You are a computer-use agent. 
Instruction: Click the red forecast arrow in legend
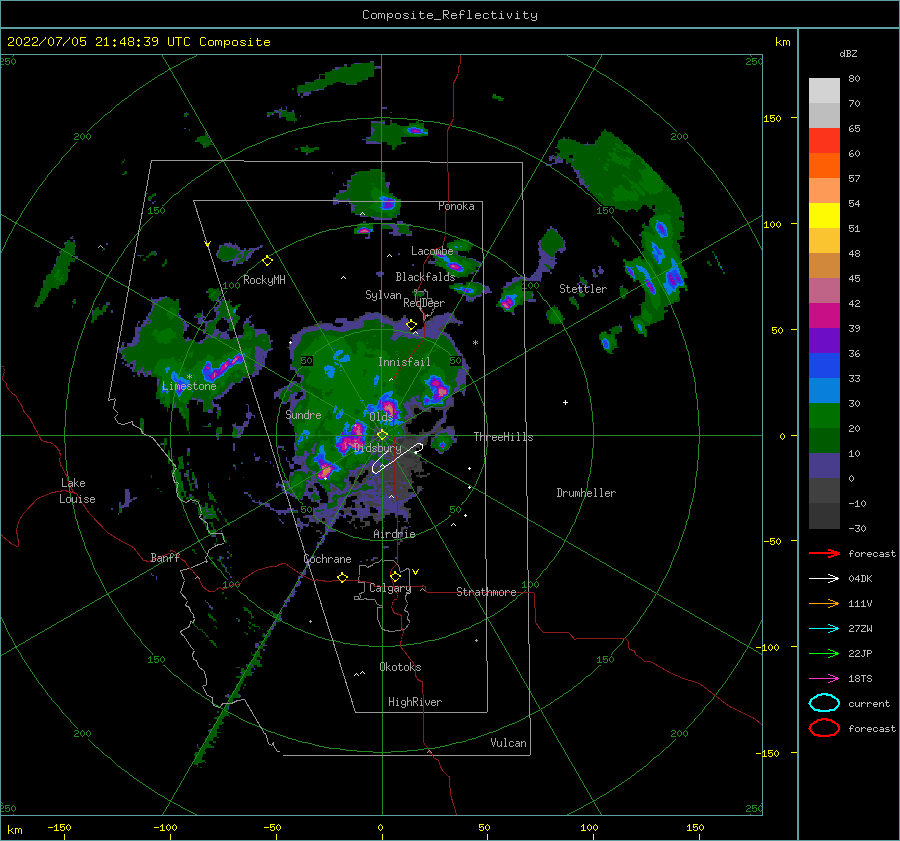tap(824, 553)
